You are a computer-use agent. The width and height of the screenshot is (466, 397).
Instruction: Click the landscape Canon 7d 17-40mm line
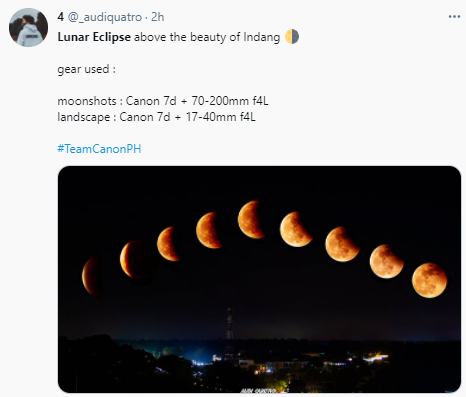coord(156,117)
